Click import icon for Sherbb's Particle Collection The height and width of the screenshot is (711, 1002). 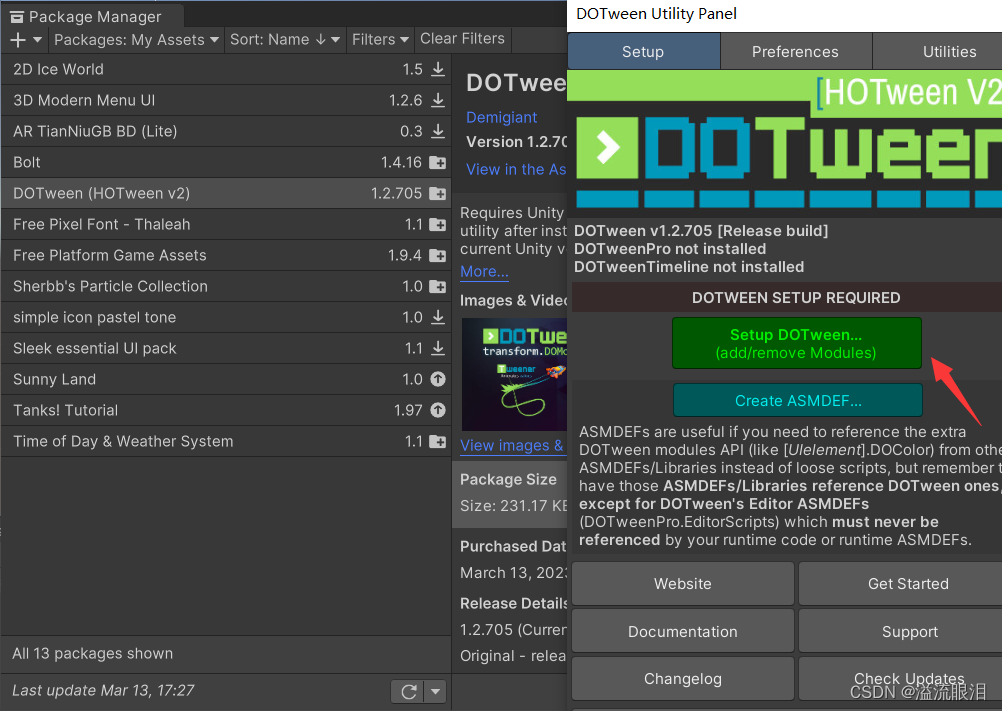(x=438, y=286)
